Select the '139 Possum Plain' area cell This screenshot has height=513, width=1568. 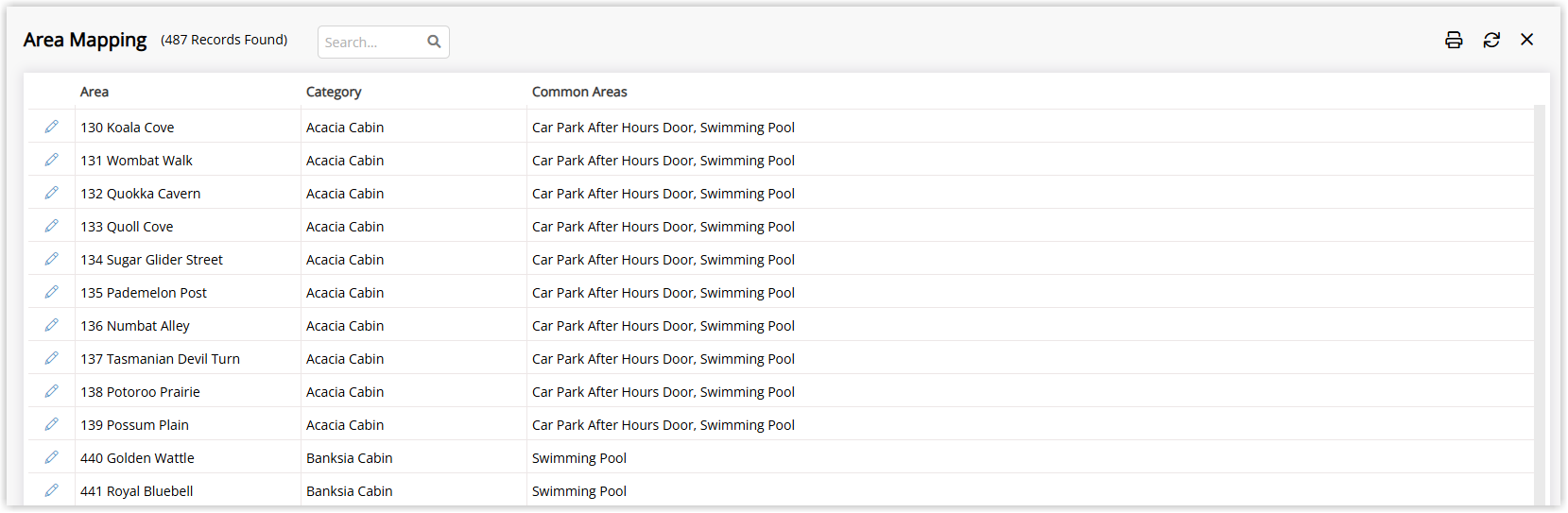click(x=188, y=424)
